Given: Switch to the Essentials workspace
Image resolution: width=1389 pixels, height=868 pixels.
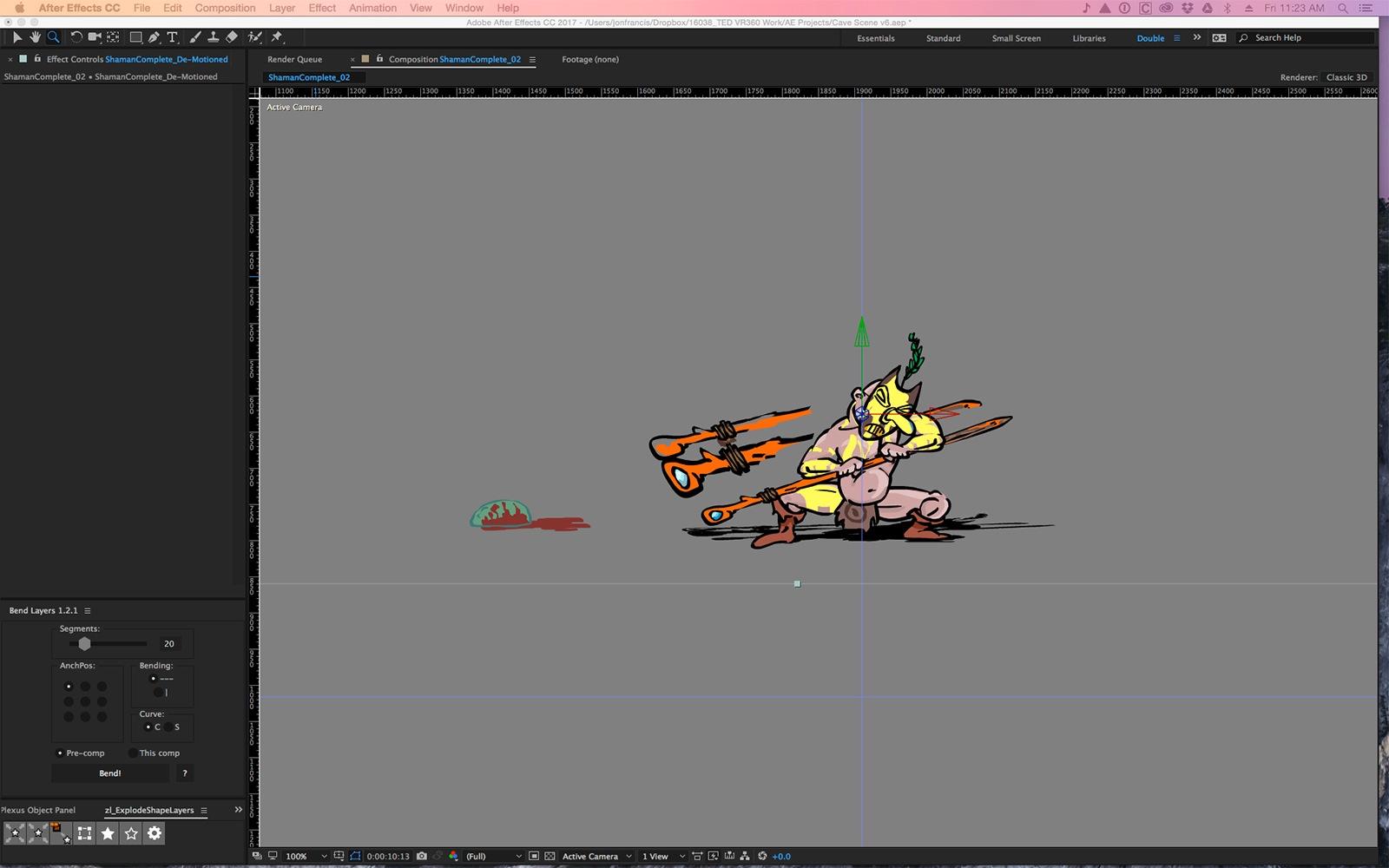Looking at the screenshot, I should (x=876, y=38).
